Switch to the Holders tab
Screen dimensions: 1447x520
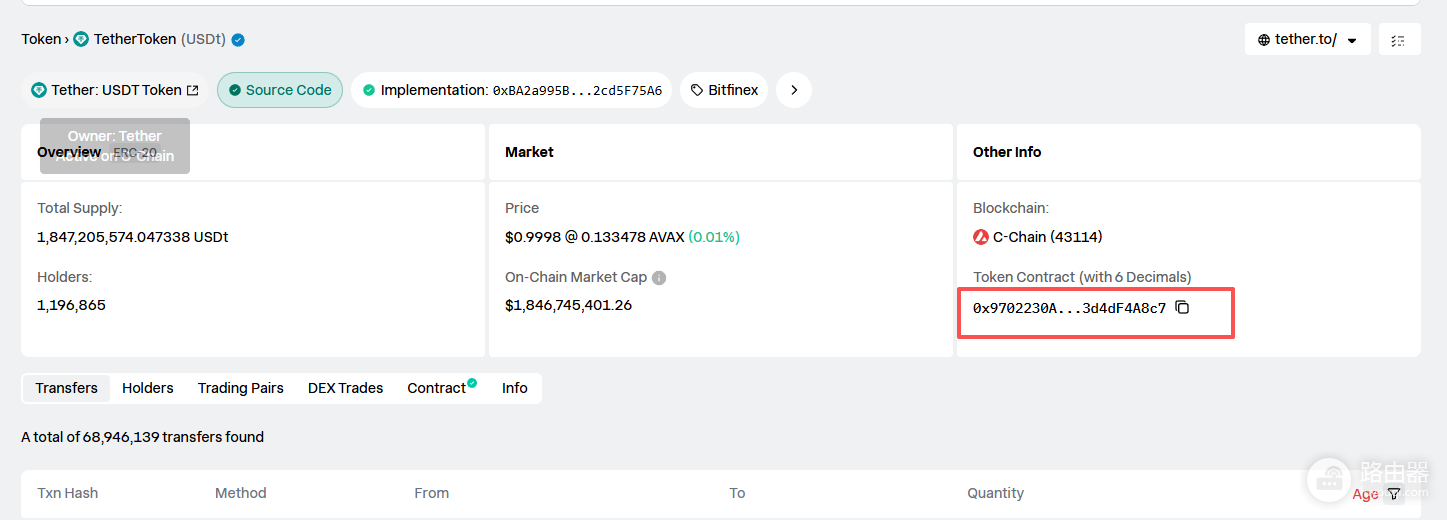pos(148,388)
